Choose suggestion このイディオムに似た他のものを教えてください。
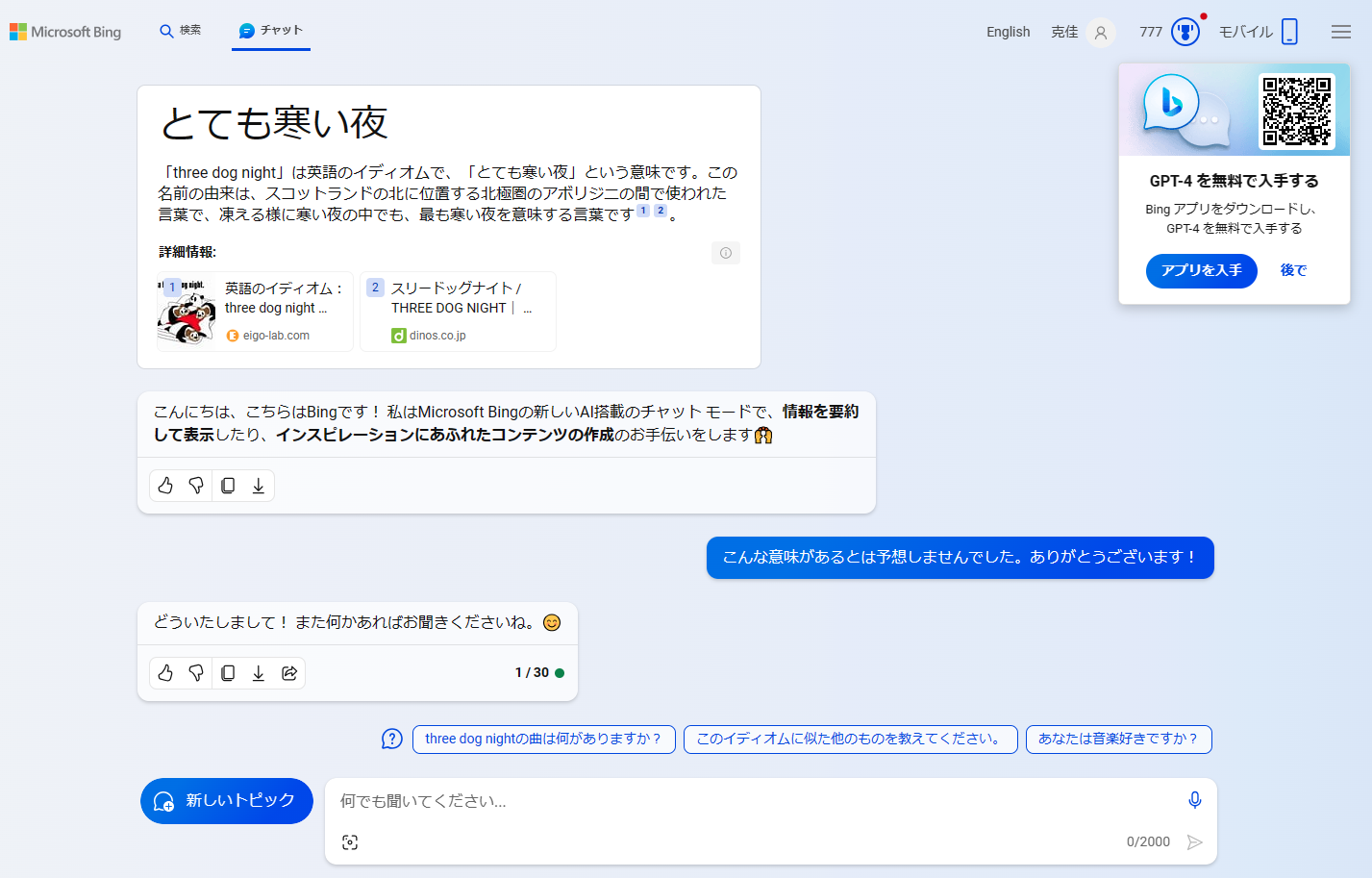 [851, 740]
